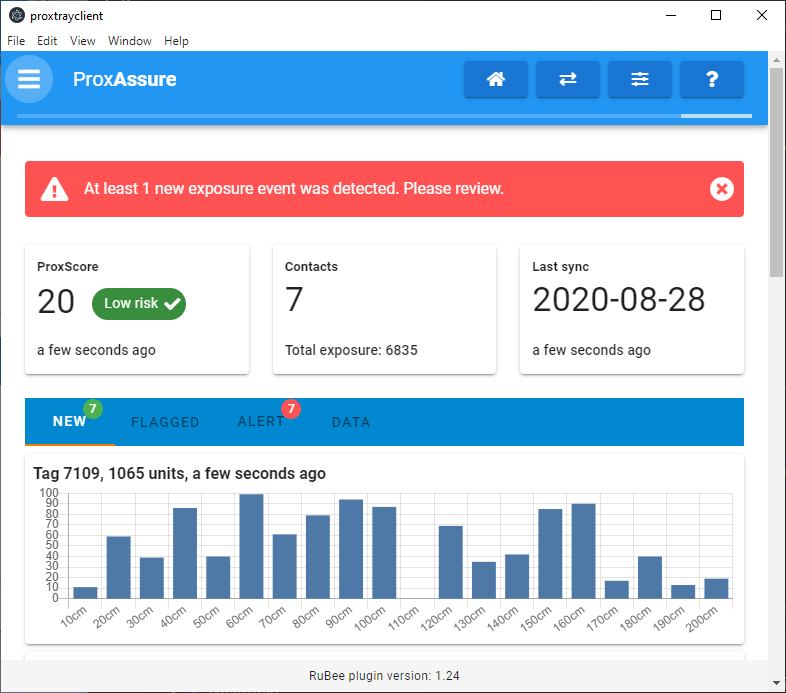786x693 pixels.
Task: Switch to the FLAGGED tab
Action: (x=165, y=422)
